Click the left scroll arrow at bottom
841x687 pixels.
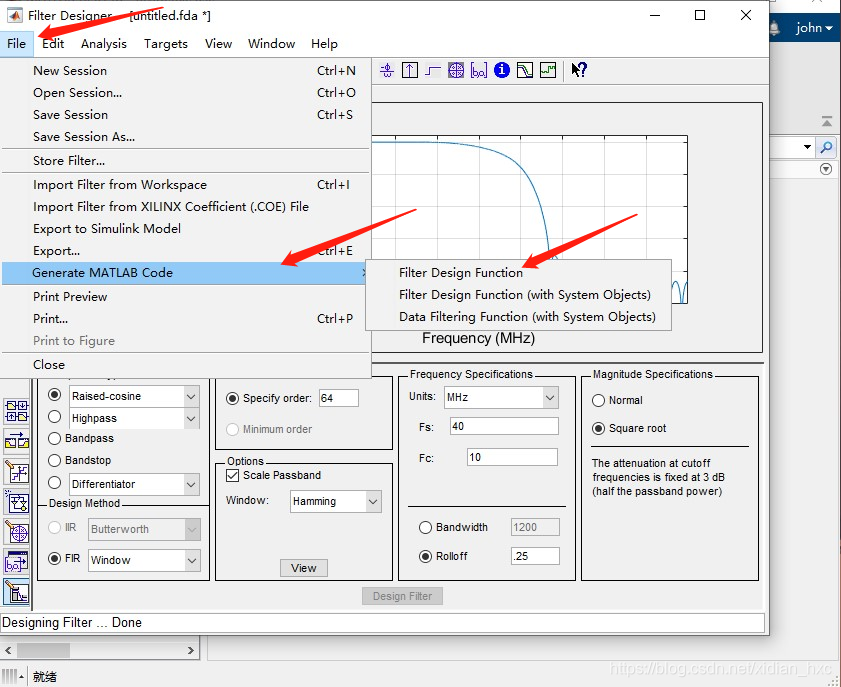pyautogui.click(x=8, y=651)
